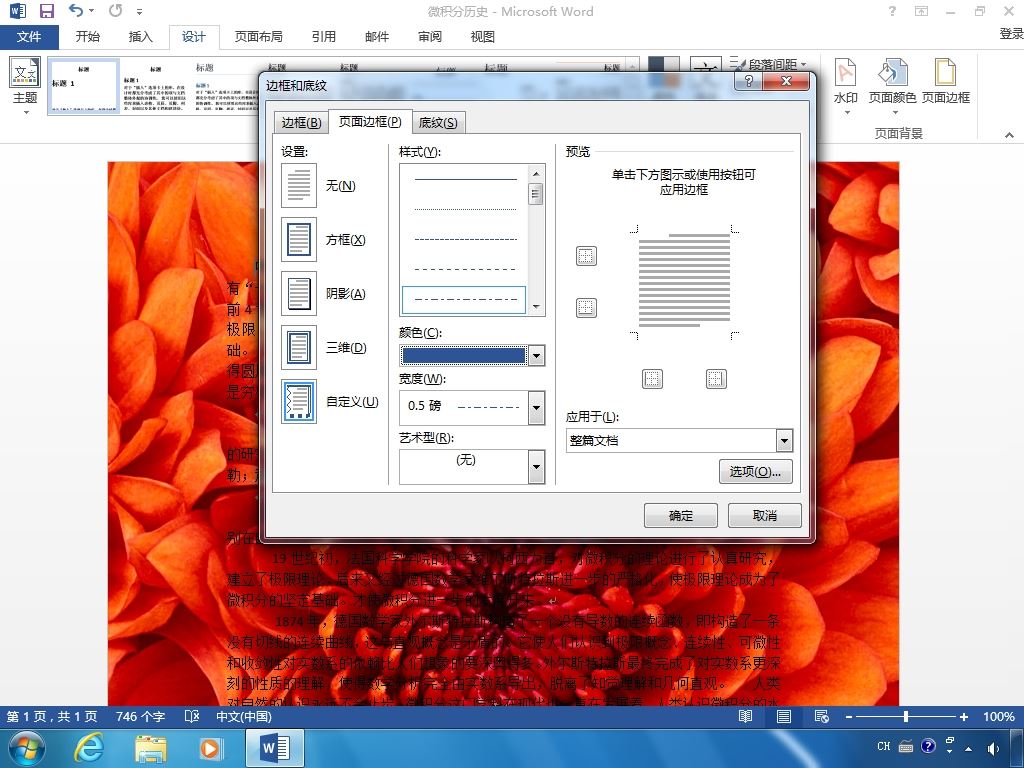1024x768 pixels.
Task: Collapse the ribbon with the chevron arrow
Action: pos(1009,135)
